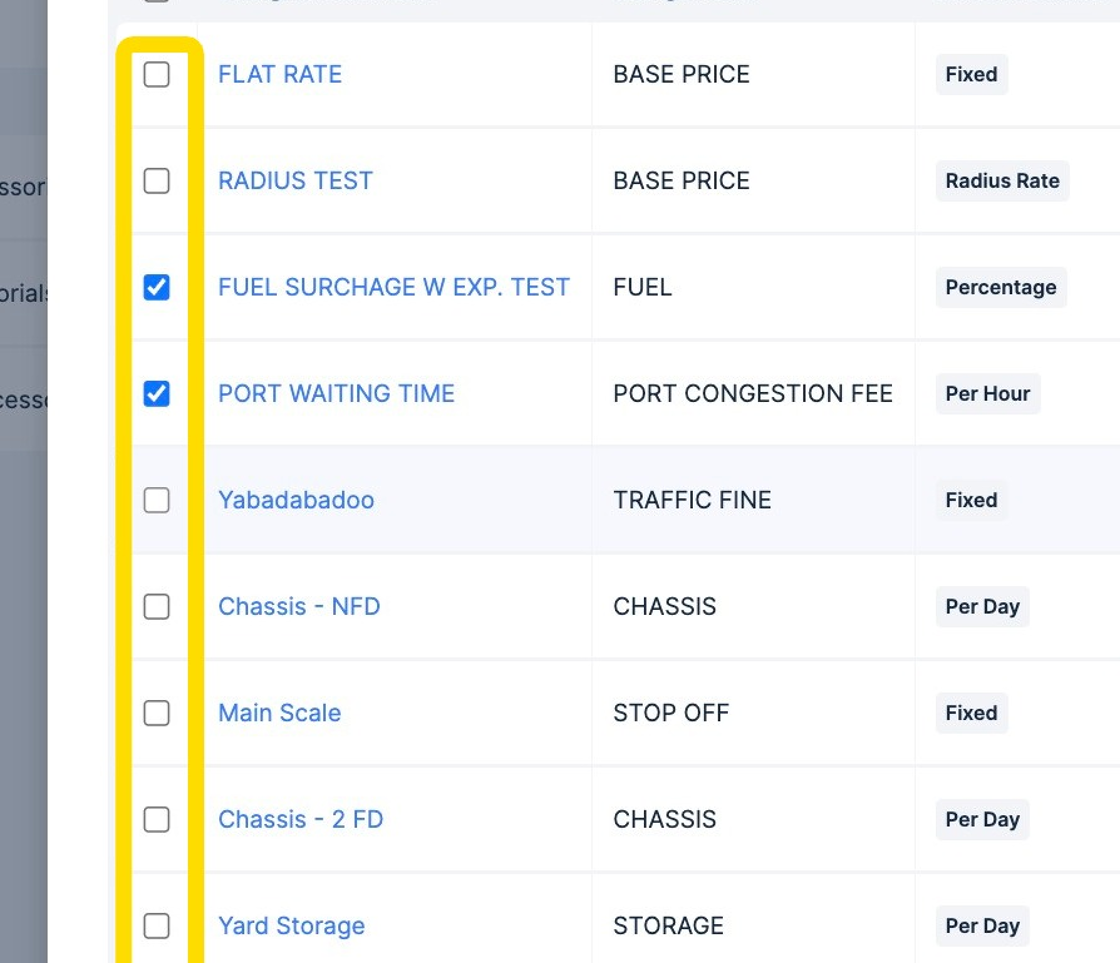Viewport: 1120px width, 963px height.
Task: Select the Yabadabadoo row checkbox
Action: [156, 500]
